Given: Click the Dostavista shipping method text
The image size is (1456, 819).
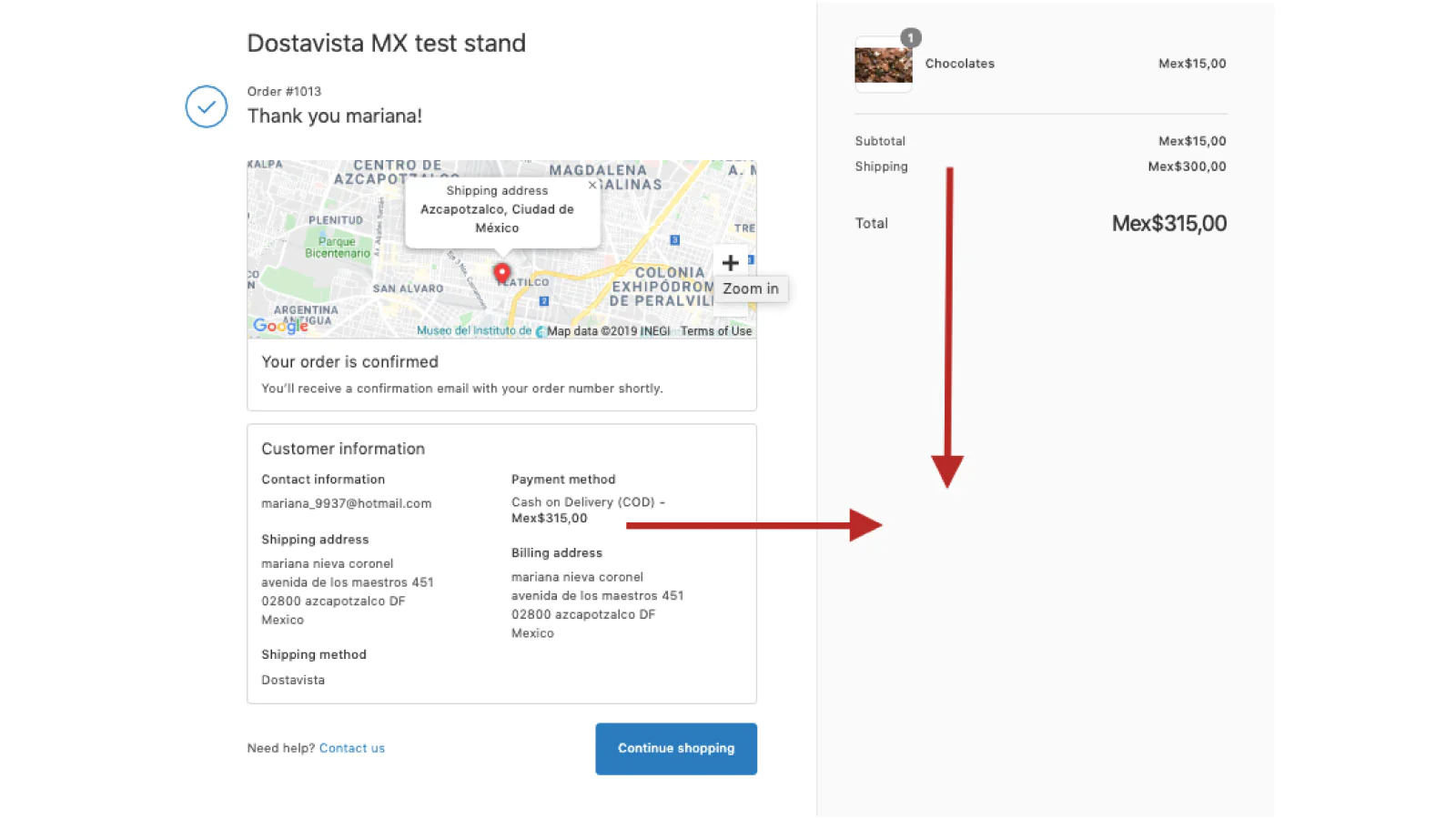Looking at the screenshot, I should pyautogui.click(x=293, y=680).
